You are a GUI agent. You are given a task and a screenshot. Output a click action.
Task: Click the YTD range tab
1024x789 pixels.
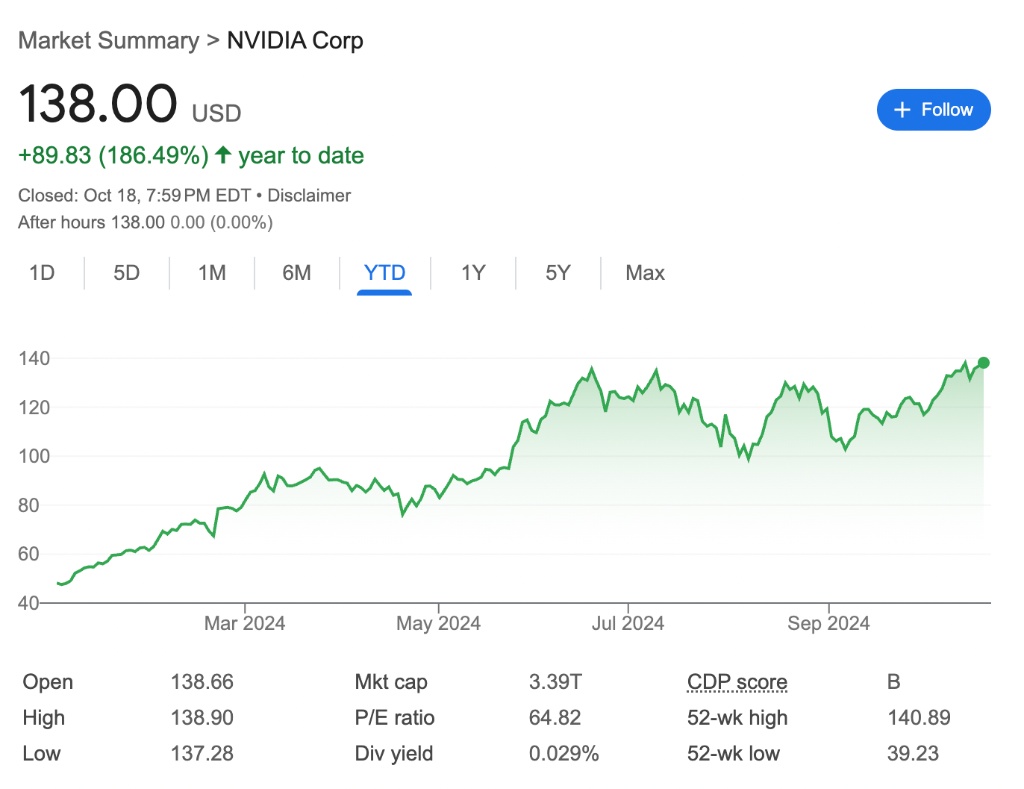pos(385,273)
